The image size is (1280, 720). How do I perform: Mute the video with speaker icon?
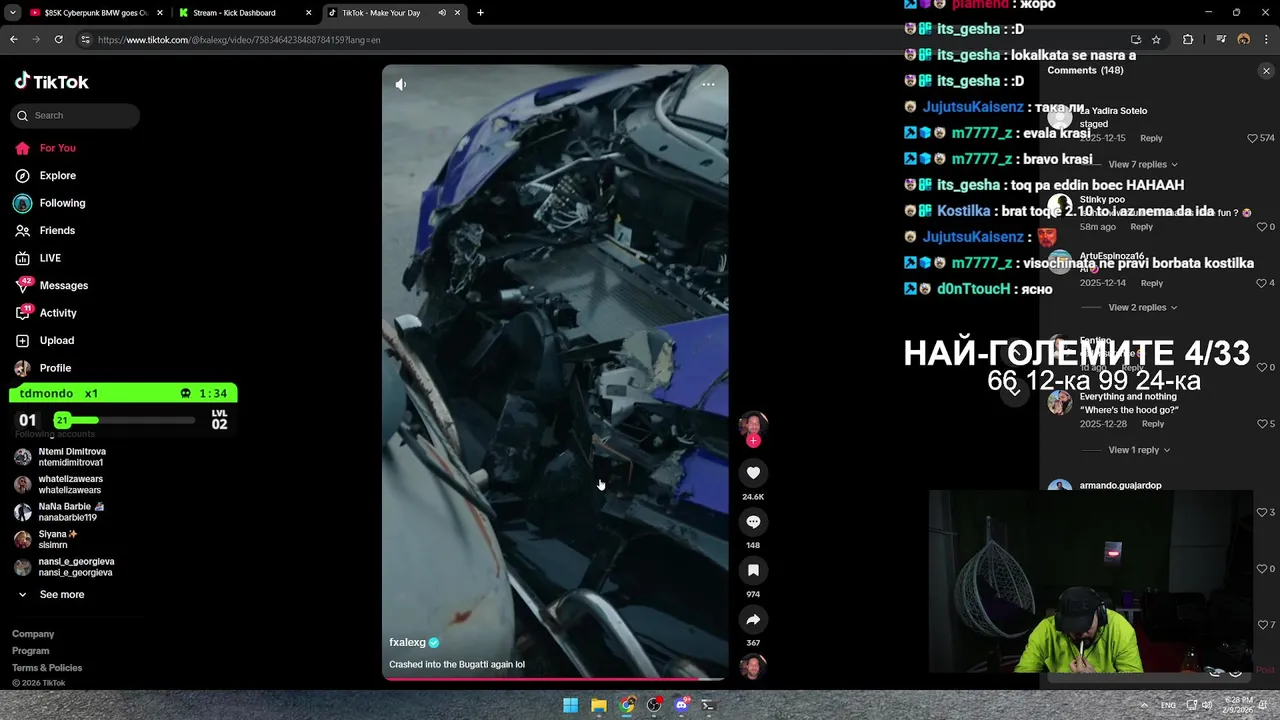[x=400, y=85]
